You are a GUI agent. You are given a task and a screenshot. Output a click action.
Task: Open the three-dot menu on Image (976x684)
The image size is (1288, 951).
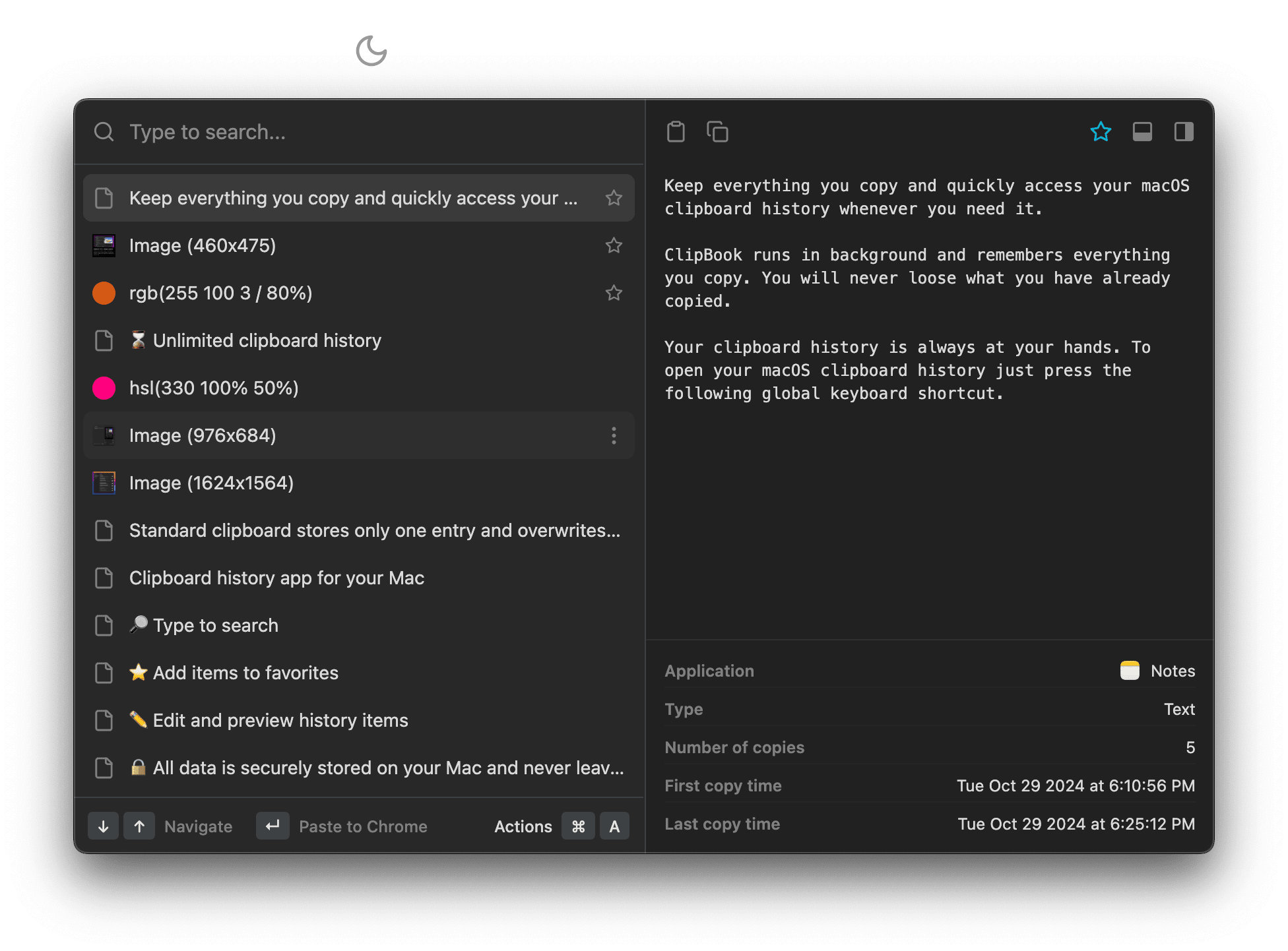613,435
